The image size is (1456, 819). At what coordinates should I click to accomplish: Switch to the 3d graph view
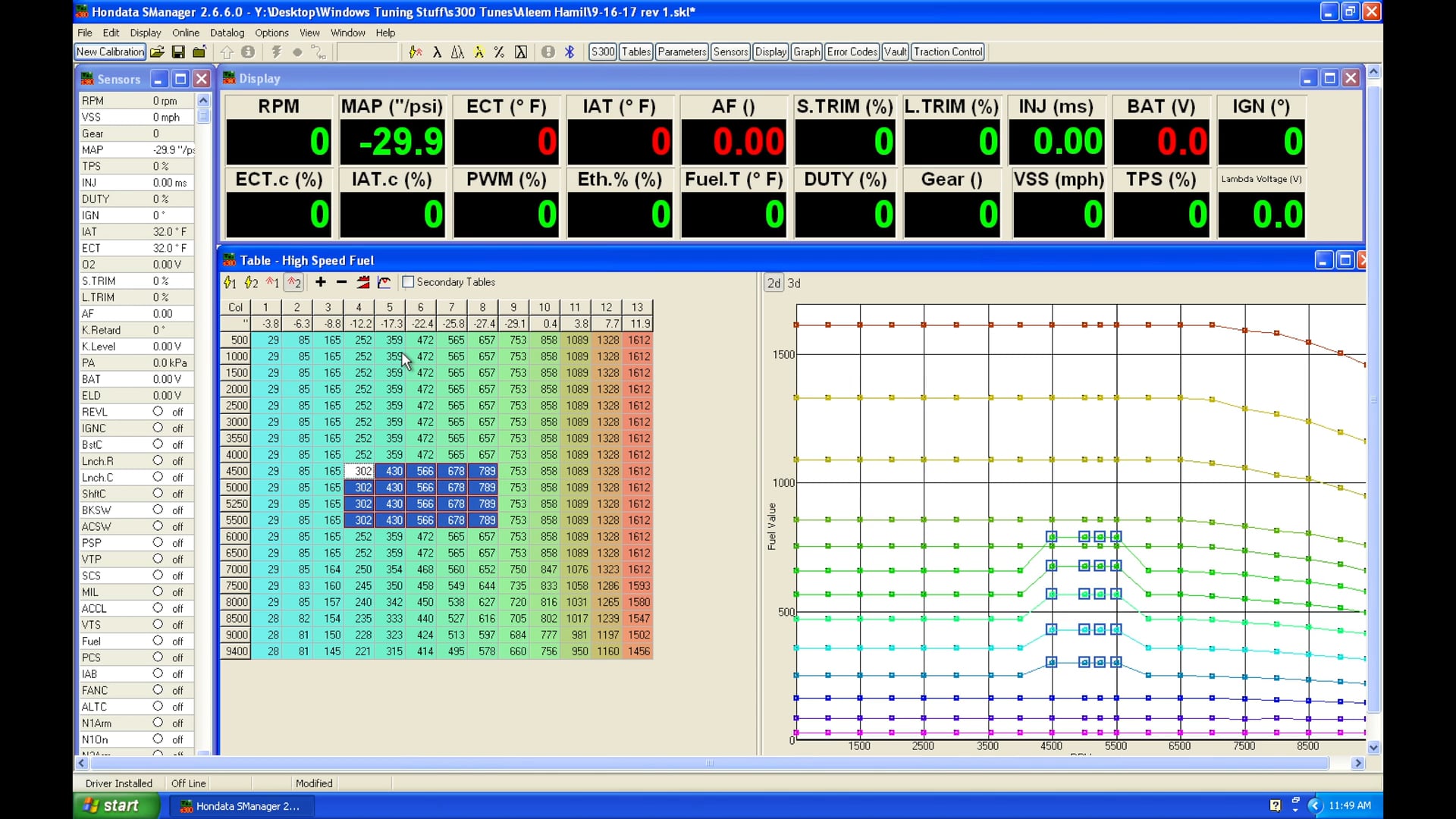(x=793, y=283)
